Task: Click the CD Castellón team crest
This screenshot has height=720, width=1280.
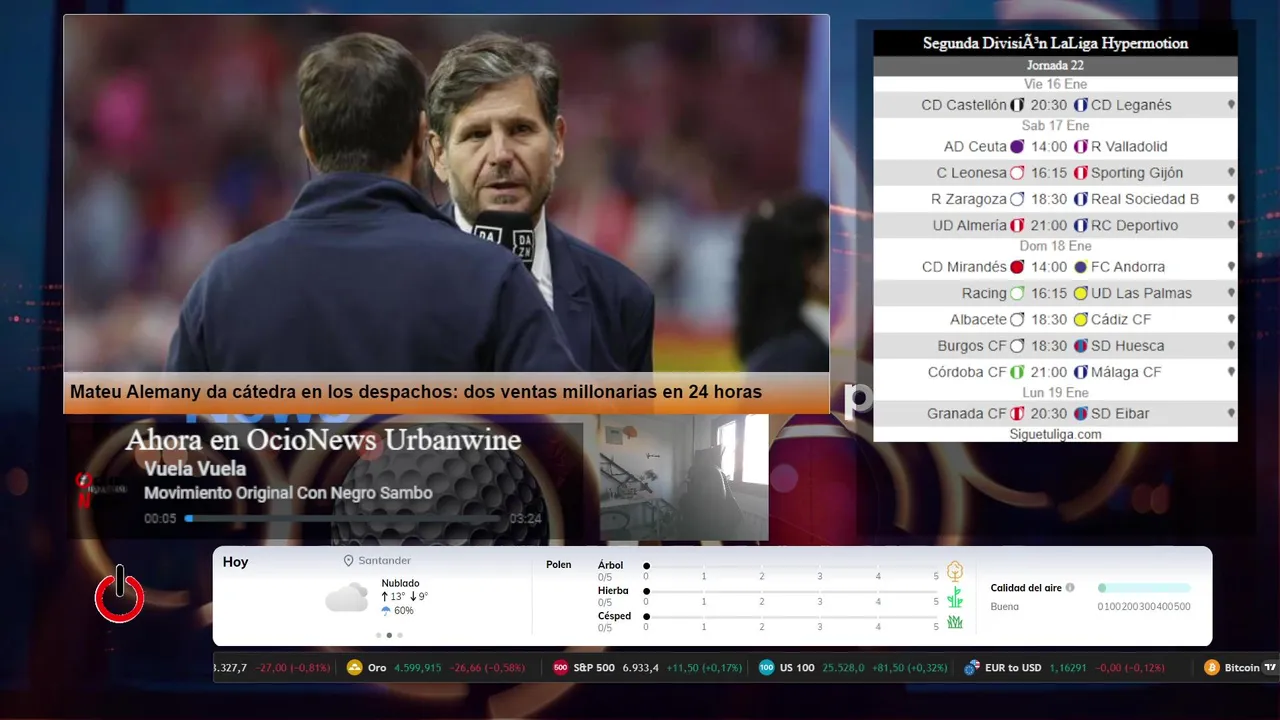Action: coord(1017,105)
